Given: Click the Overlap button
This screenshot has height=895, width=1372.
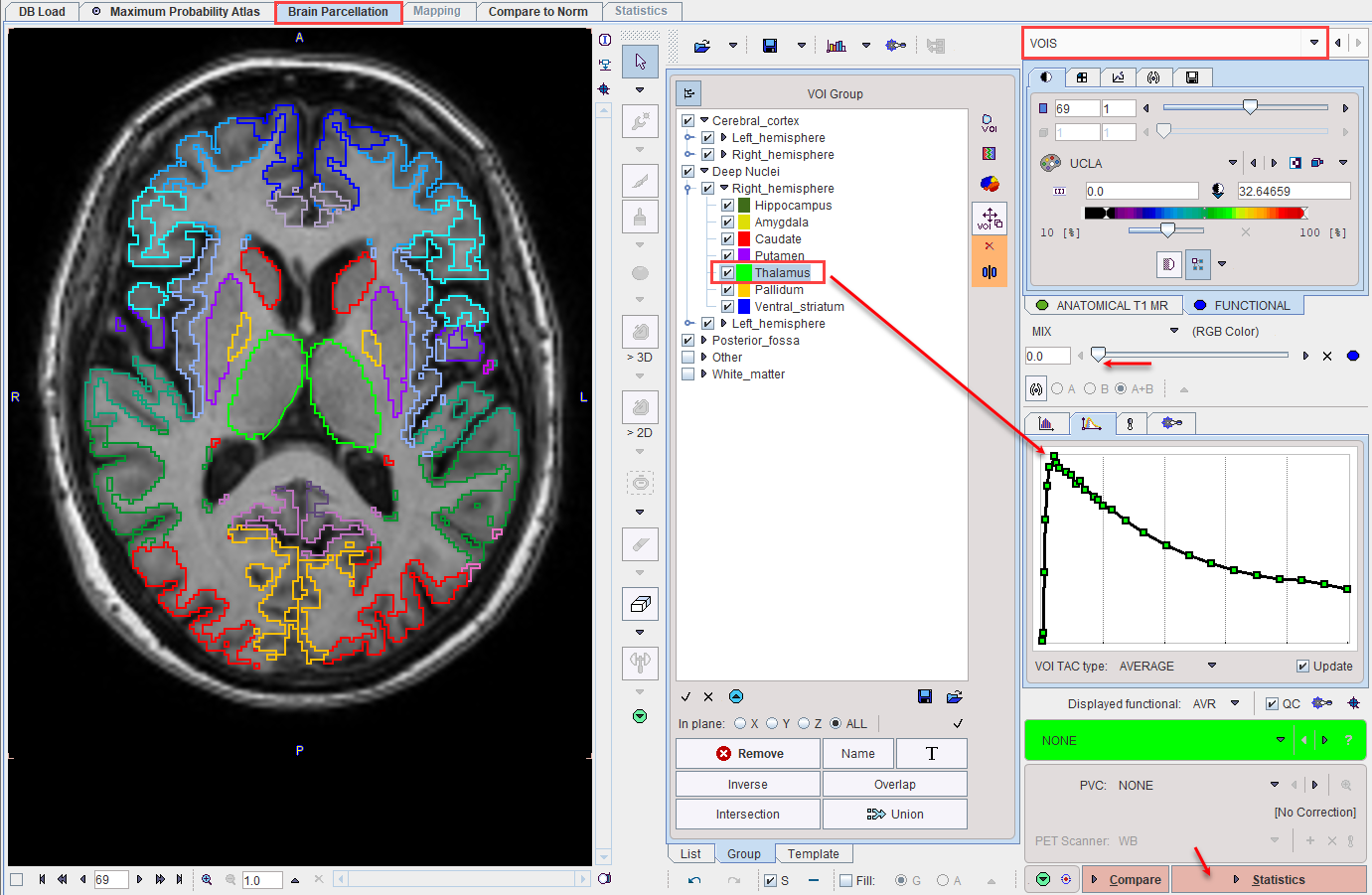Looking at the screenshot, I should tap(895, 785).
